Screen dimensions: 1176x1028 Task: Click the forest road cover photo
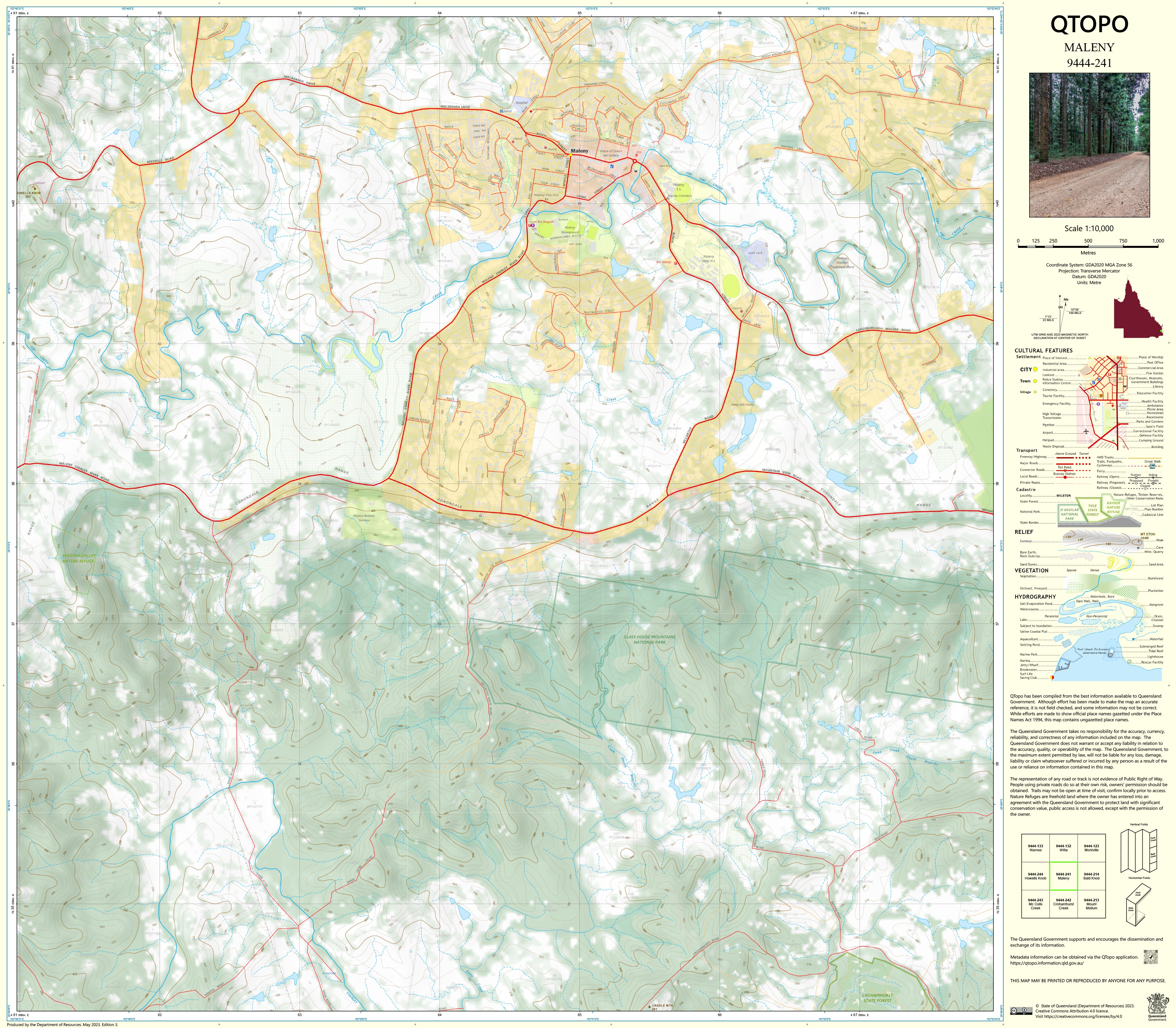click(x=1089, y=145)
